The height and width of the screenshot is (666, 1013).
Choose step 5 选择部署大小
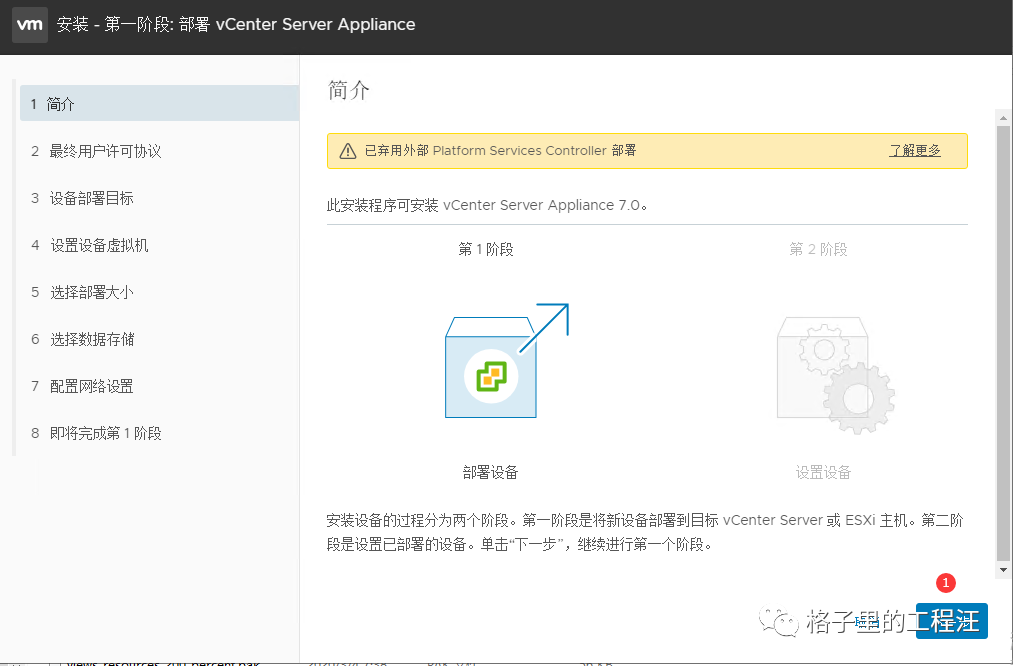(x=160, y=292)
